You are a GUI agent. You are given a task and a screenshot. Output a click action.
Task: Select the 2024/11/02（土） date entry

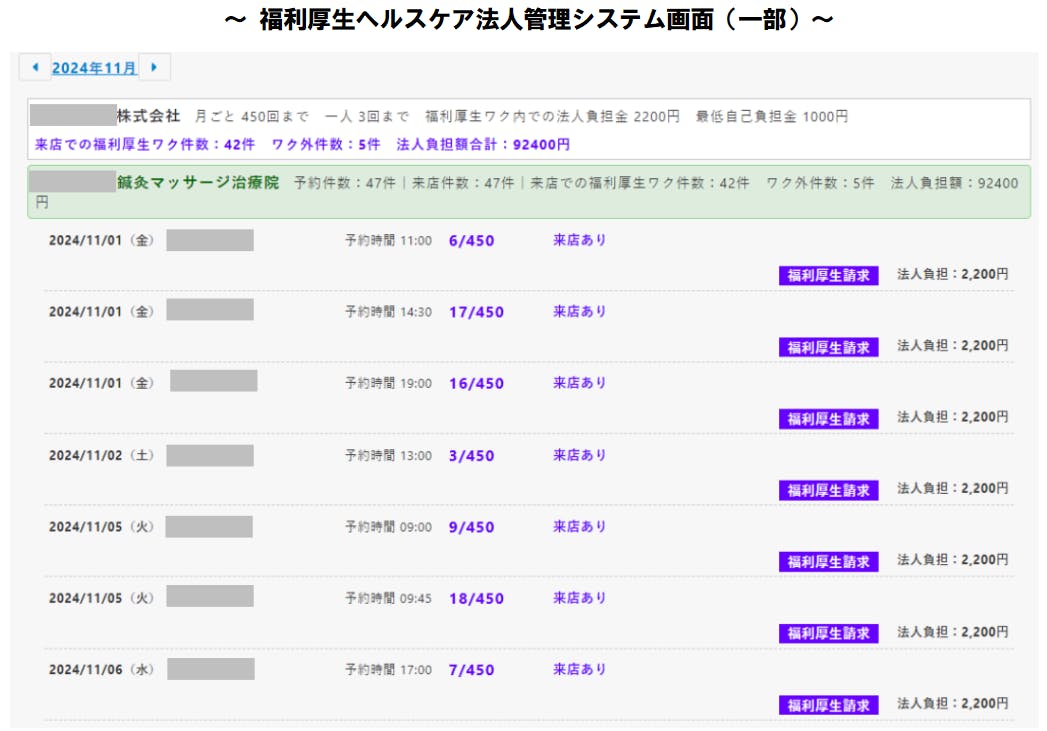coord(102,456)
